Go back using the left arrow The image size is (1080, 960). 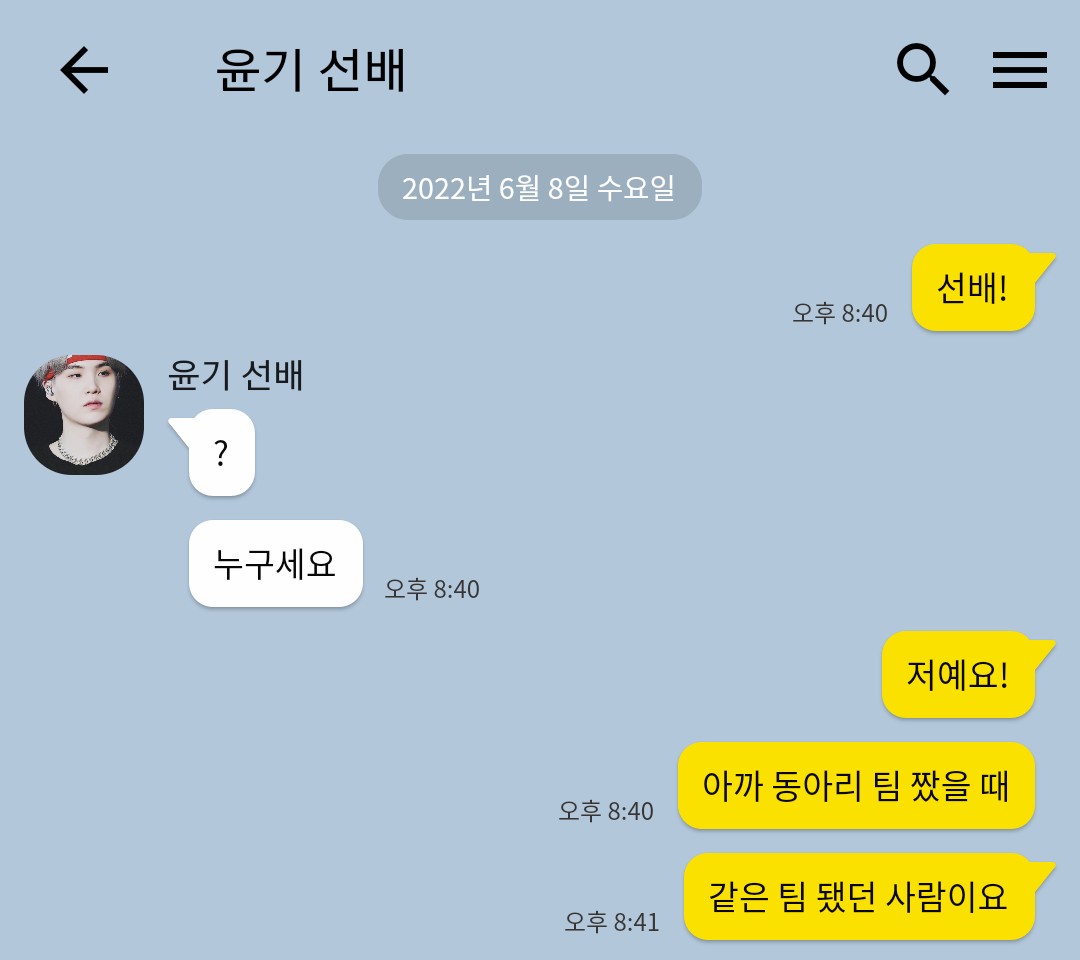84,70
